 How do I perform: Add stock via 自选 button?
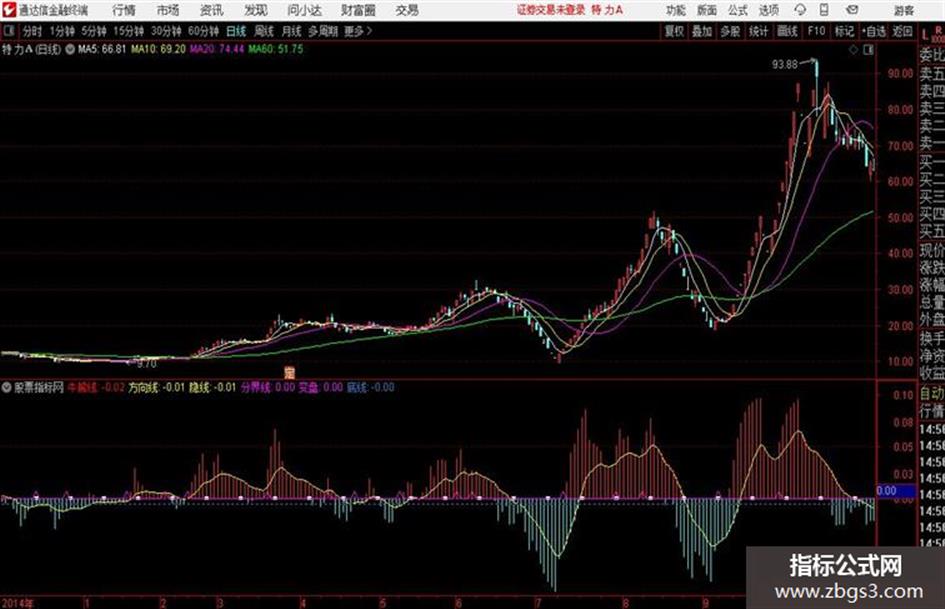click(874, 31)
